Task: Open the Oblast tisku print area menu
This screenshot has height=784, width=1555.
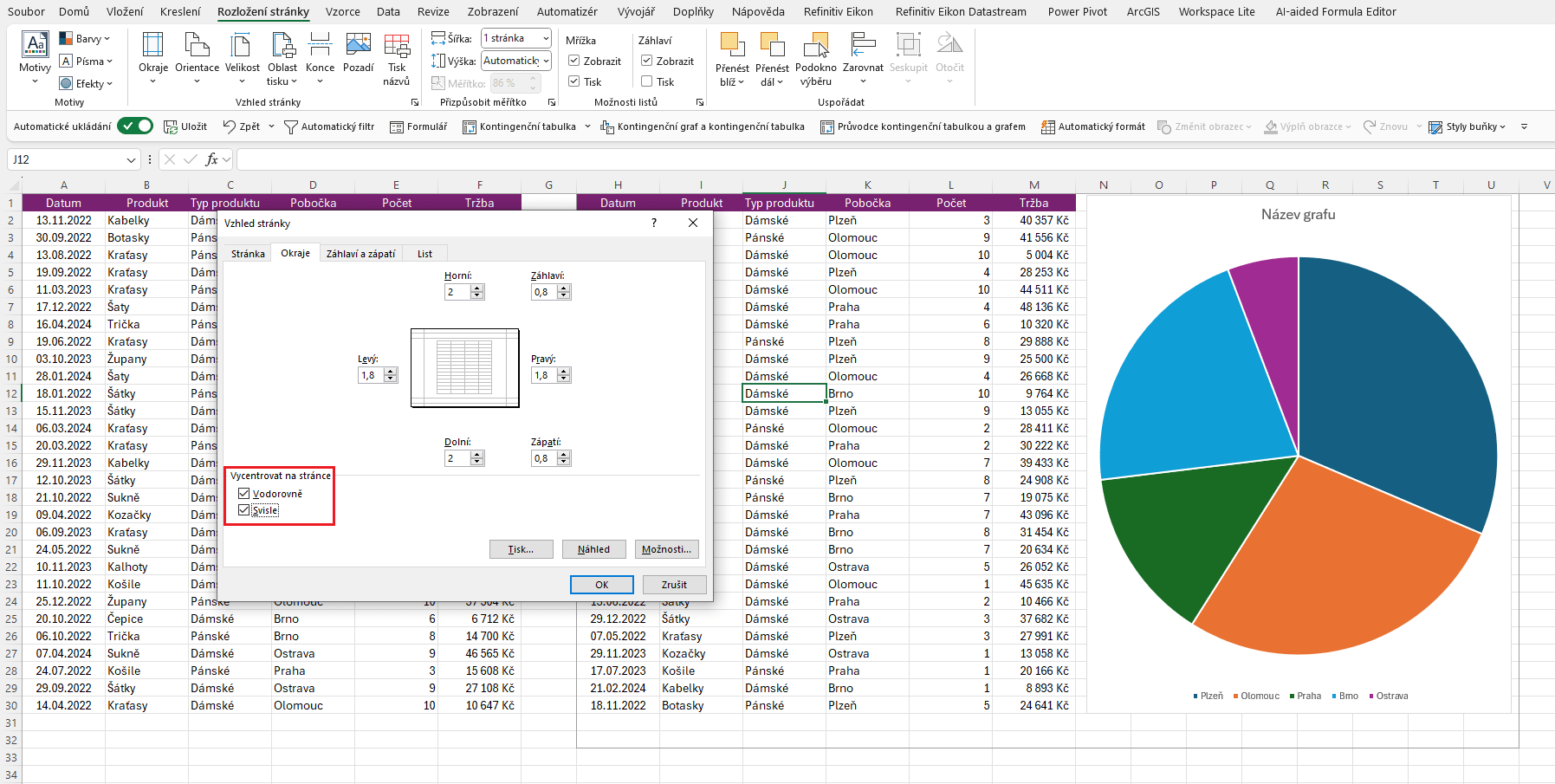Action: tap(282, 57)
